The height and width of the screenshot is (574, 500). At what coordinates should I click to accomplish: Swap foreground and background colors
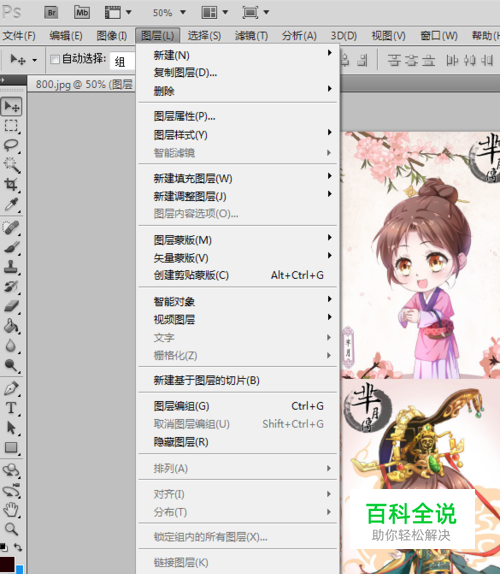[x=18, y=548]
